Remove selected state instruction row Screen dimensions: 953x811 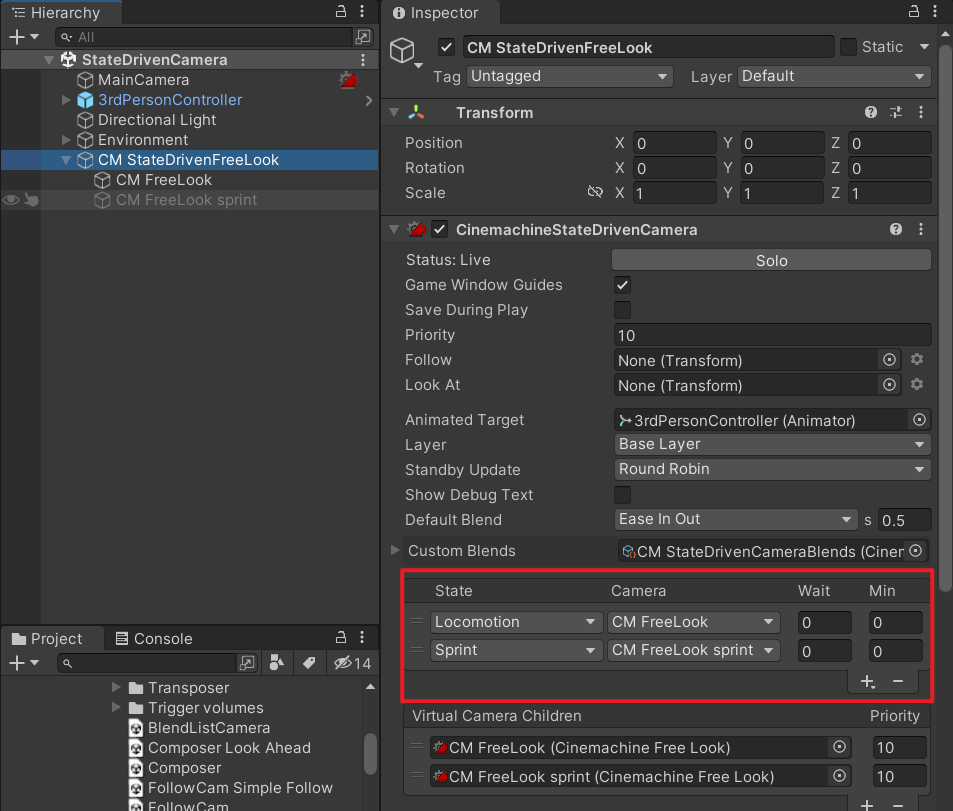[898, 682]
